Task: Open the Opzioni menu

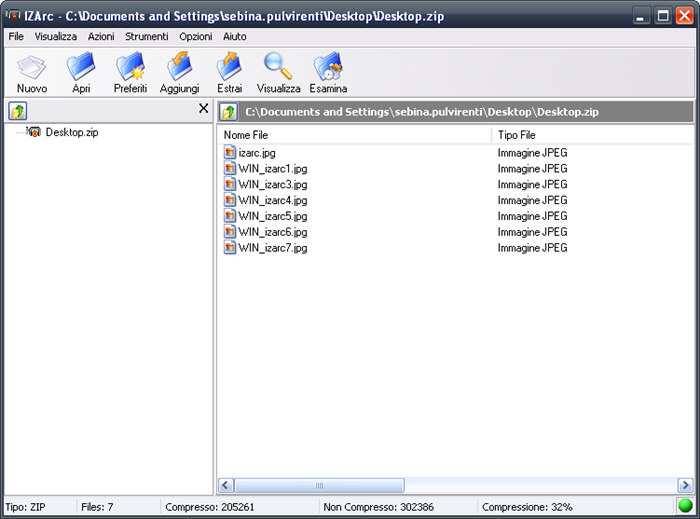Action: pos(196,36)
